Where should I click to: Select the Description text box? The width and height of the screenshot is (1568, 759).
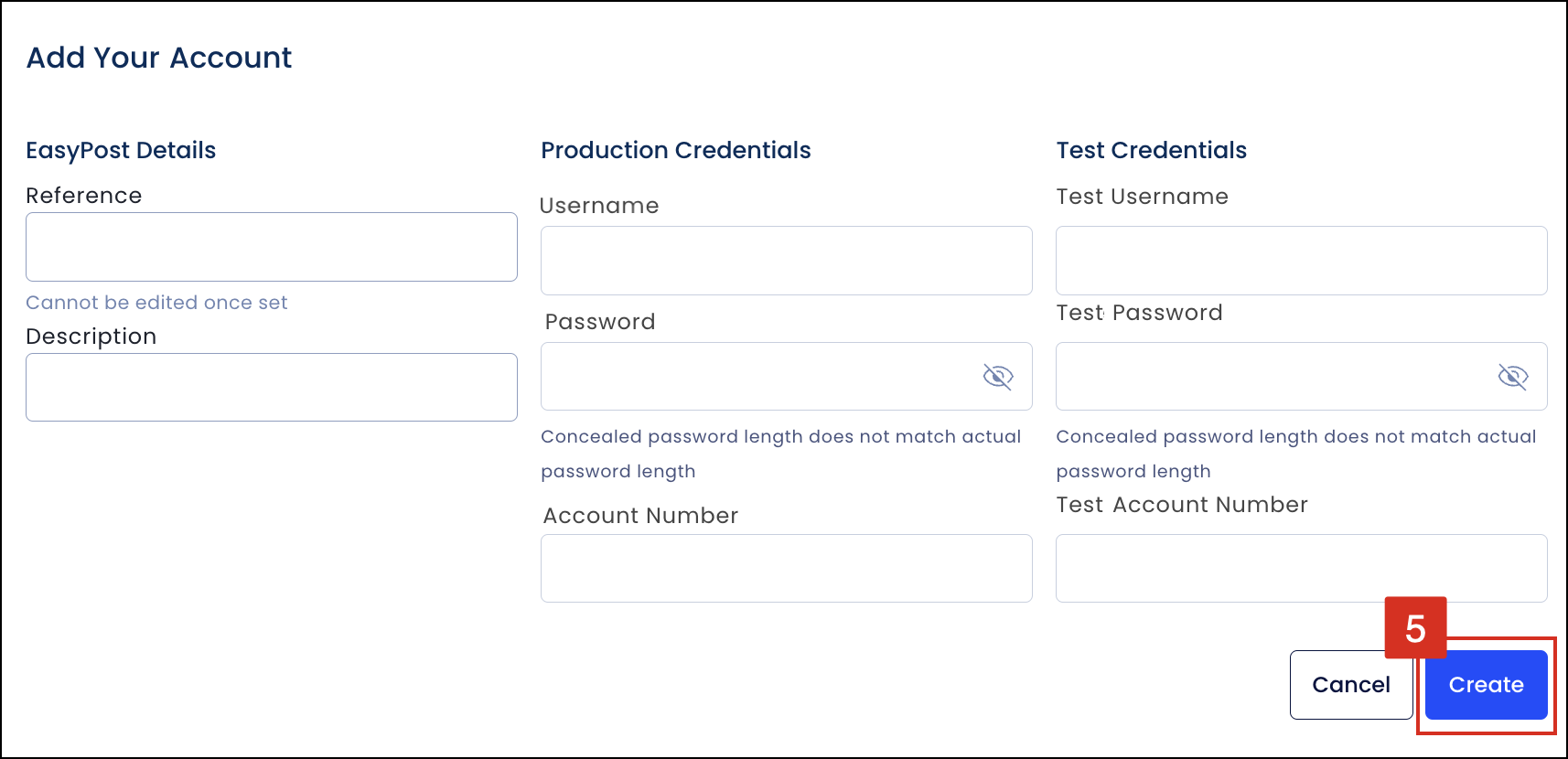click(272, 388)
